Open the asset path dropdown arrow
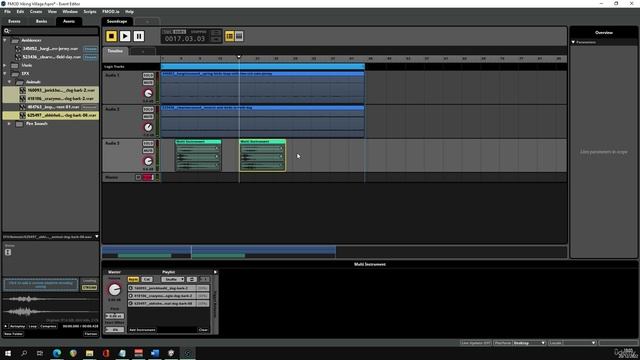The image size is (640, 360). tap(97, 236)
